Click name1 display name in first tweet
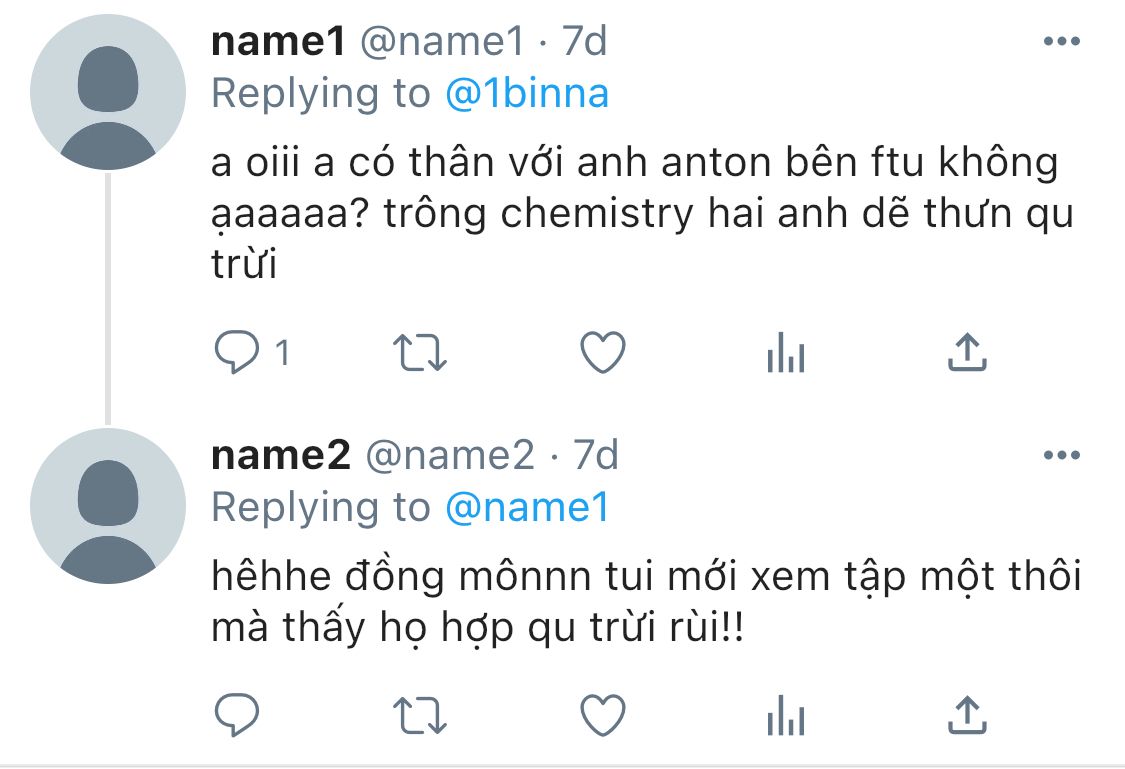1125x769 pixels. (278, 42)
